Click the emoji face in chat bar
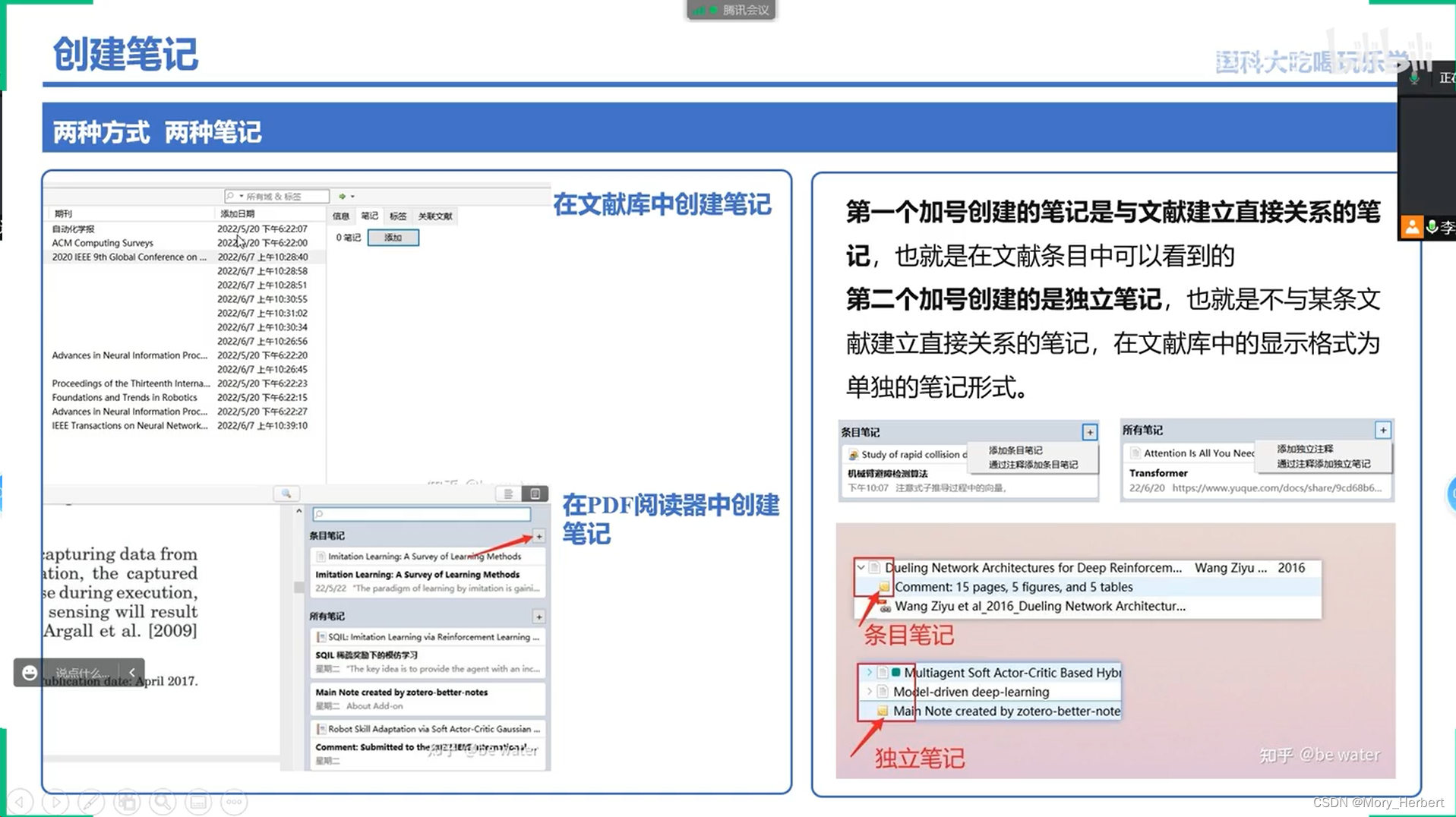Viewport: 1456px width, 817px height. (x=30, y=673)
